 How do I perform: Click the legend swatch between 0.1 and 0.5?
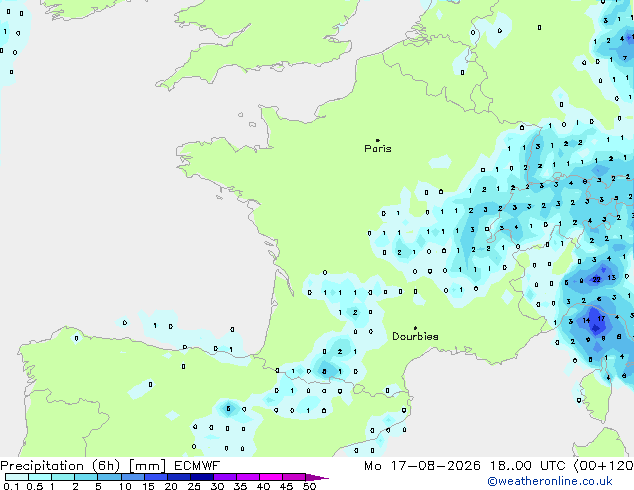pos(17,477)
